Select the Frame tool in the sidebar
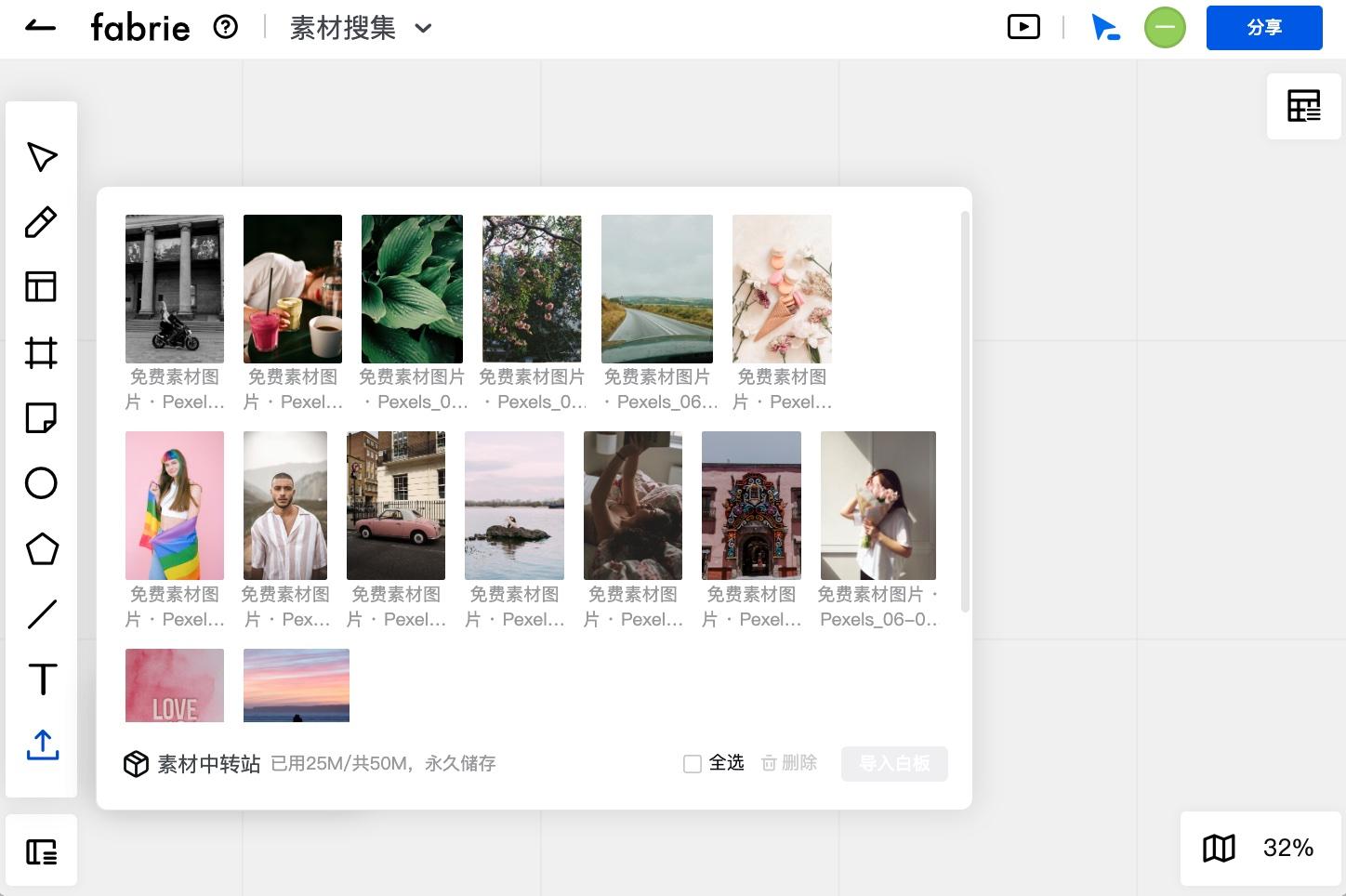 click(41, 353)
